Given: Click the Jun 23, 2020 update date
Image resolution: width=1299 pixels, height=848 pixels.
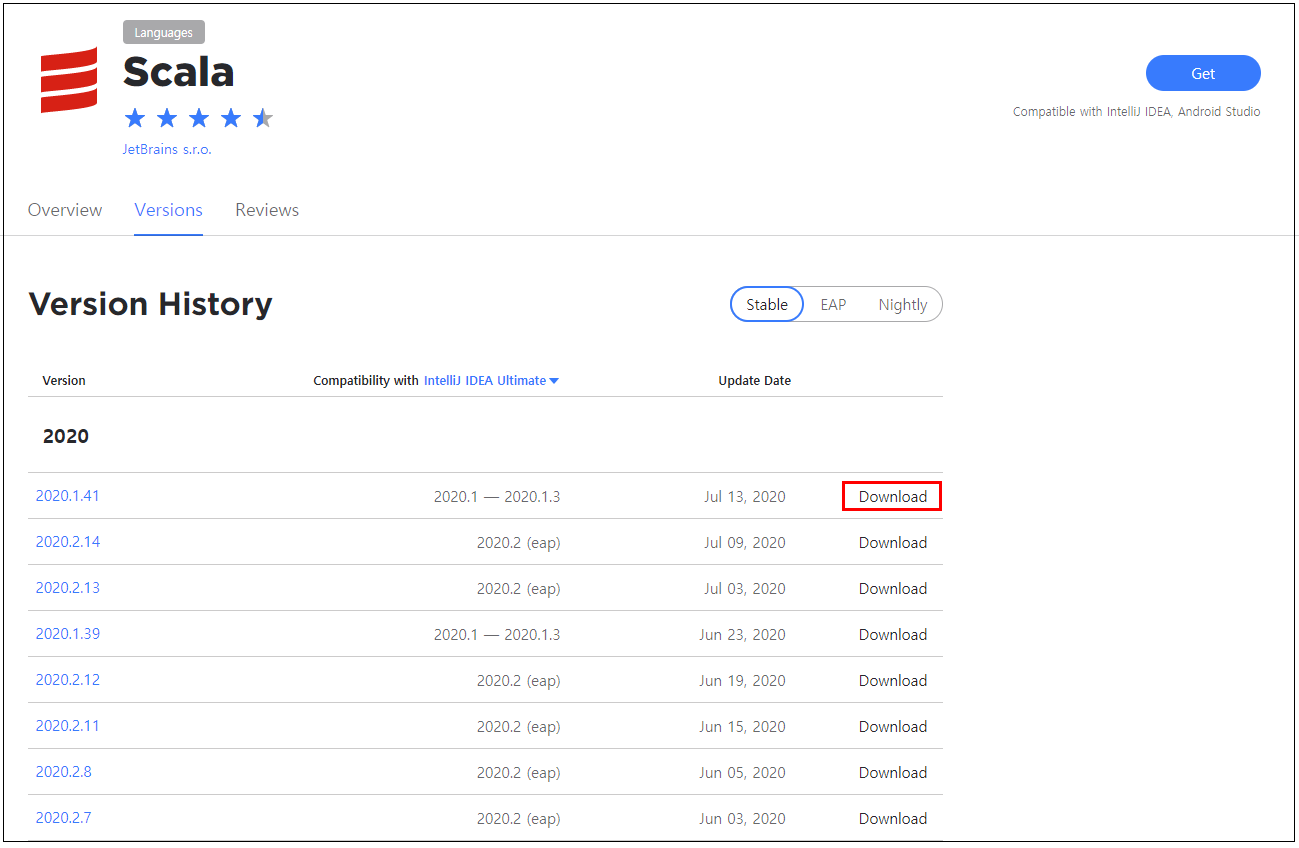Looking at the screenshot, I should (743, 635).
